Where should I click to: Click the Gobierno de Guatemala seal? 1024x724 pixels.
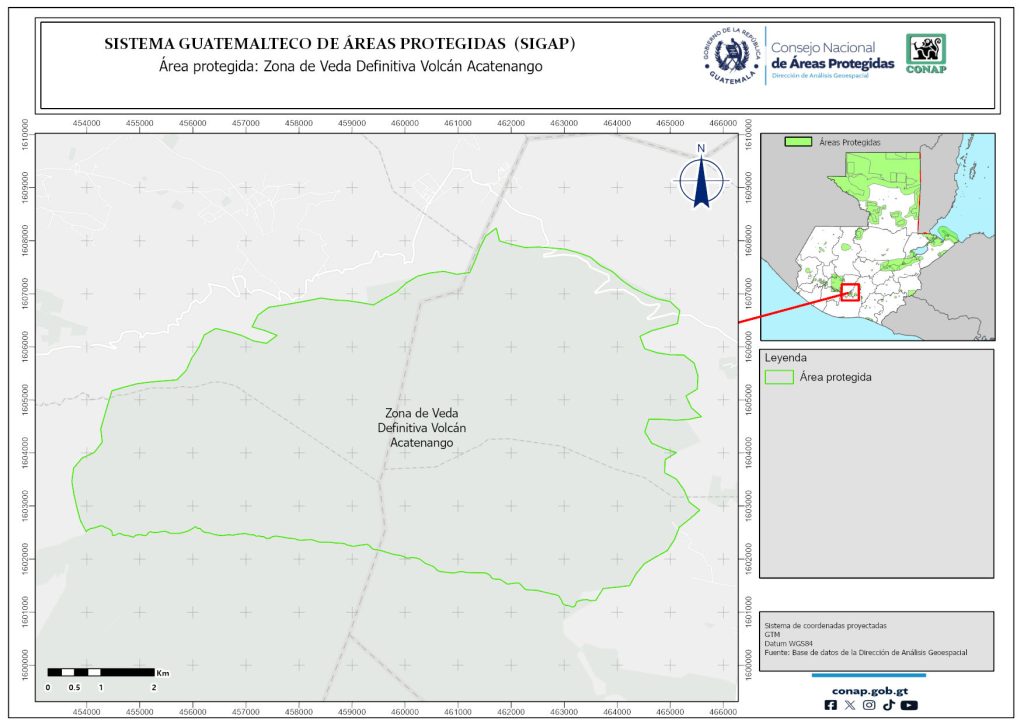(730, 56)
